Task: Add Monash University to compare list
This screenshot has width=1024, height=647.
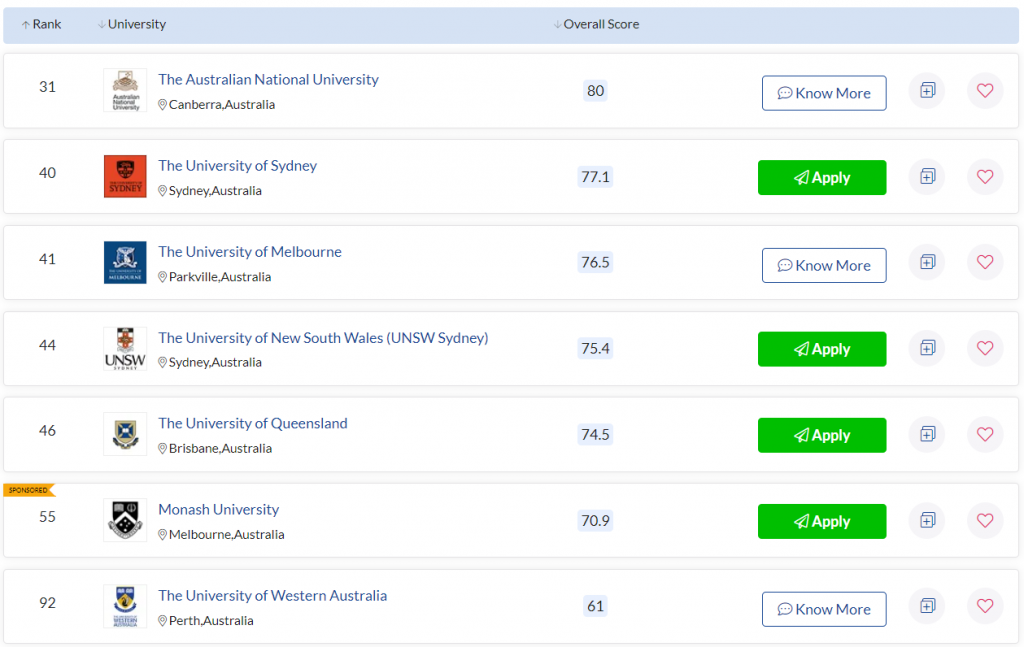Action: pyautogui.click(x=927, y=521)
